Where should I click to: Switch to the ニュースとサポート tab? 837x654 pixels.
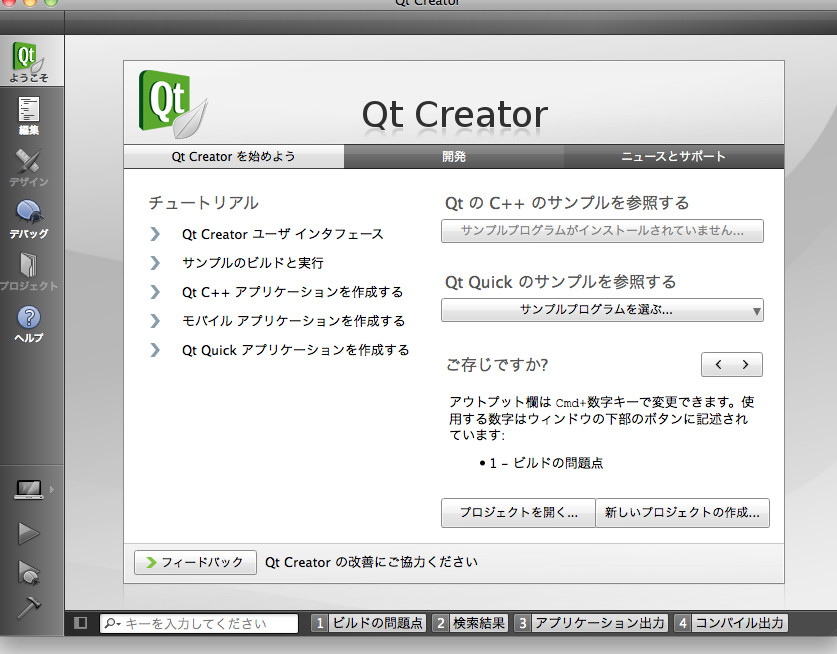click(674, 156)
